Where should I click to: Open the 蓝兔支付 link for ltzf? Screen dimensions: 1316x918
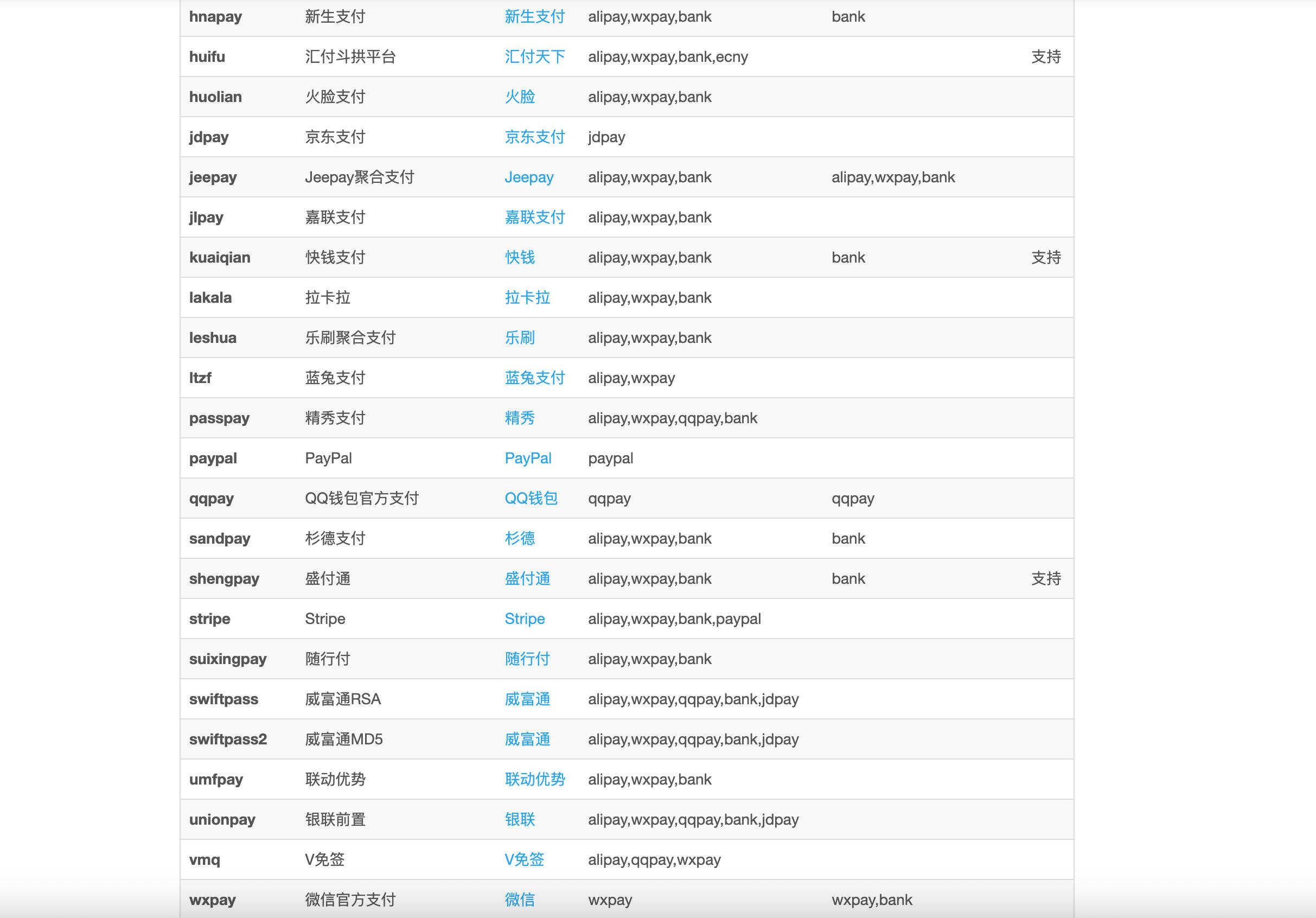534,378
